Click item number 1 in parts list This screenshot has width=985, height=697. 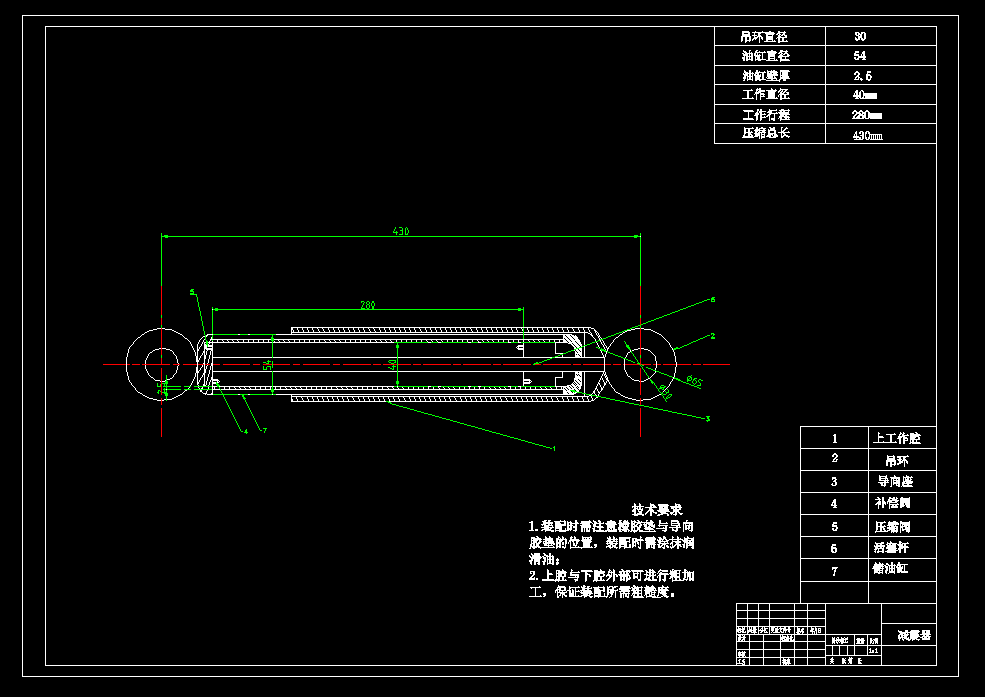click(x=834, y=439)
